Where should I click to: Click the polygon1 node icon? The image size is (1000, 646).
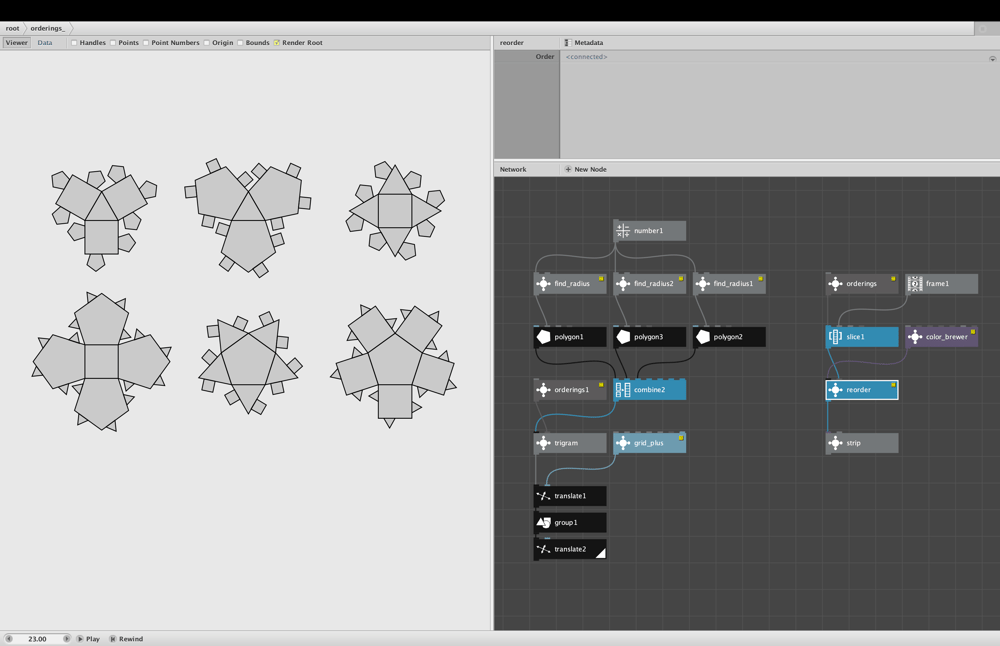click(543, 337)
